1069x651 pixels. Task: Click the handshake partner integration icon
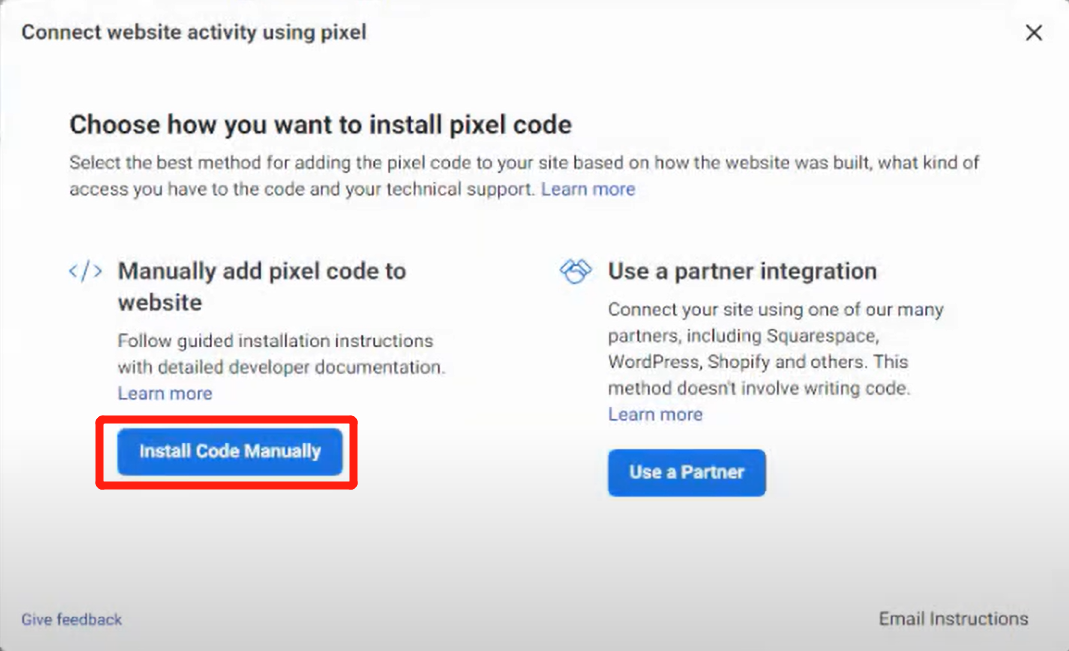click(575, 271)
